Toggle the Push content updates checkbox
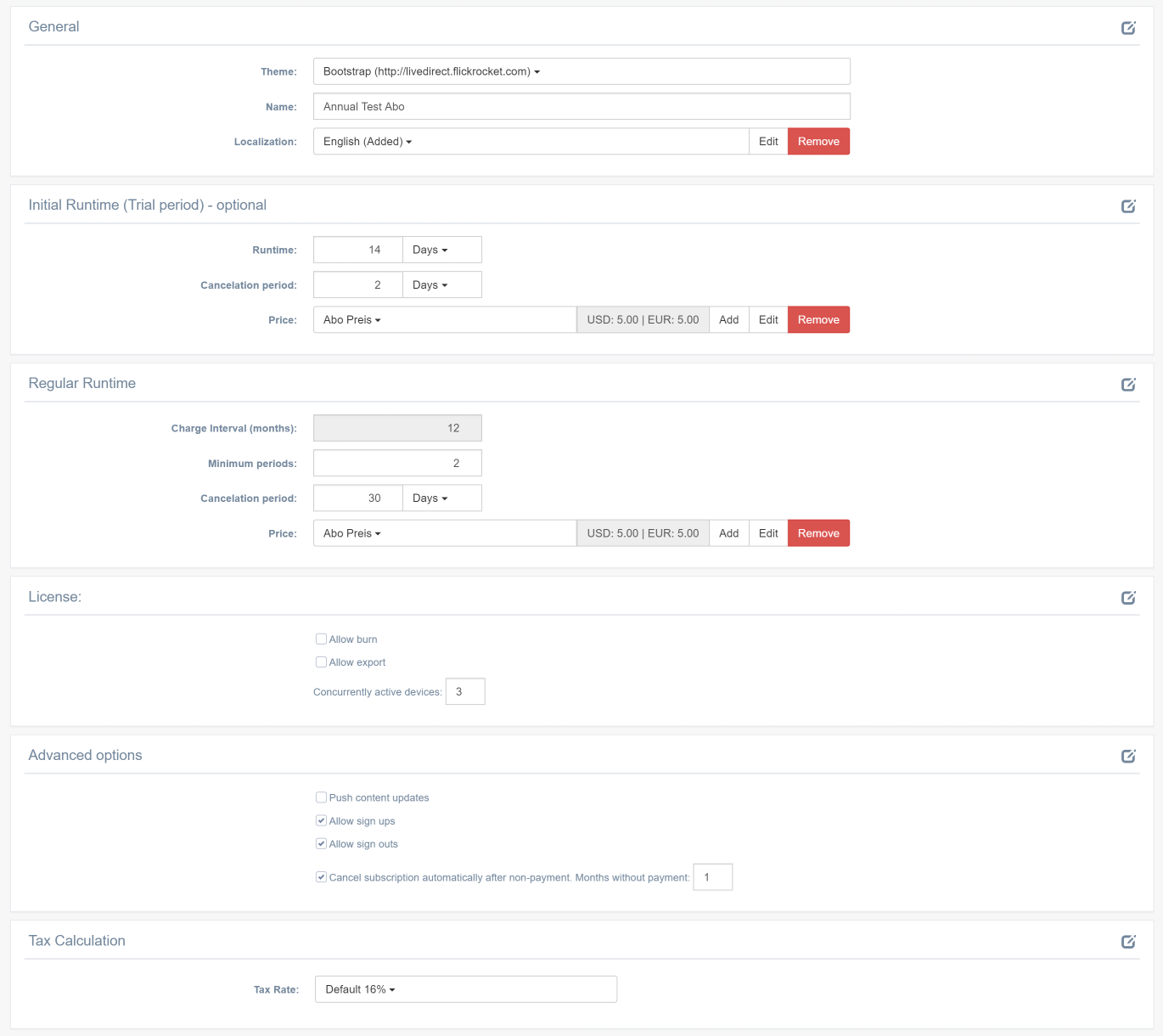Image resolution: width=1163 pixels, height=1036 pixels. 322,797
